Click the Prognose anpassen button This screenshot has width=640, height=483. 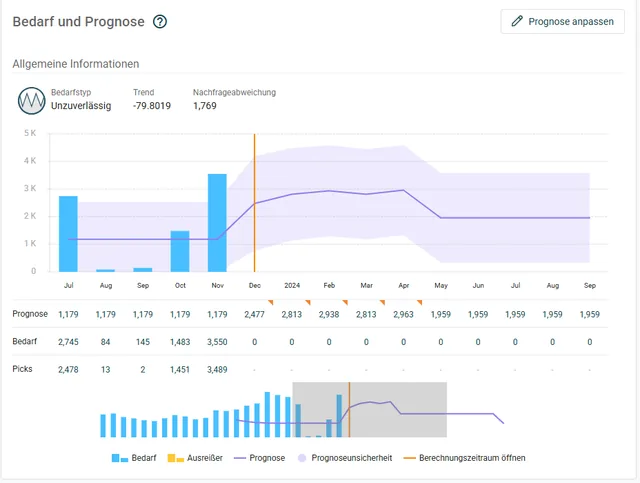pyautogui.click(x=562, y=22)
